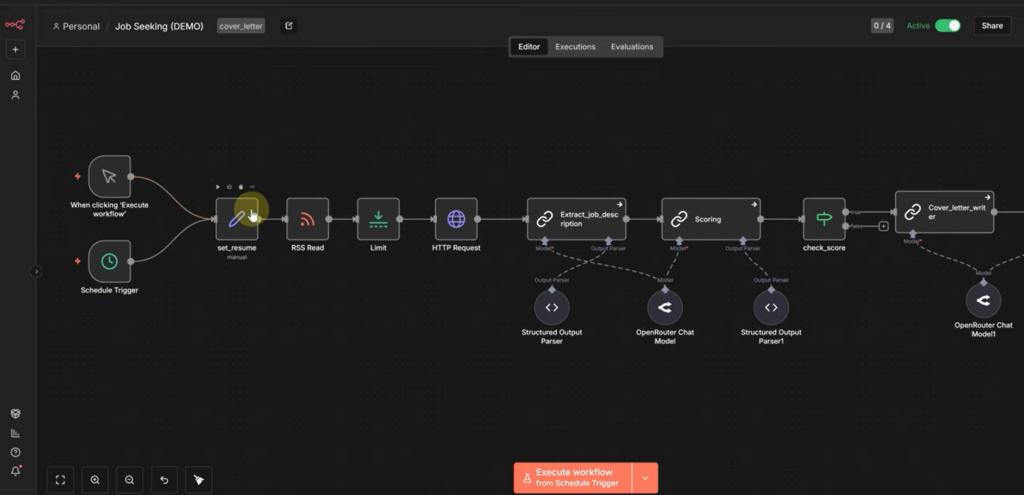Click the Share button
This screenshot has width=1024, height=495.
click(992, 26)
